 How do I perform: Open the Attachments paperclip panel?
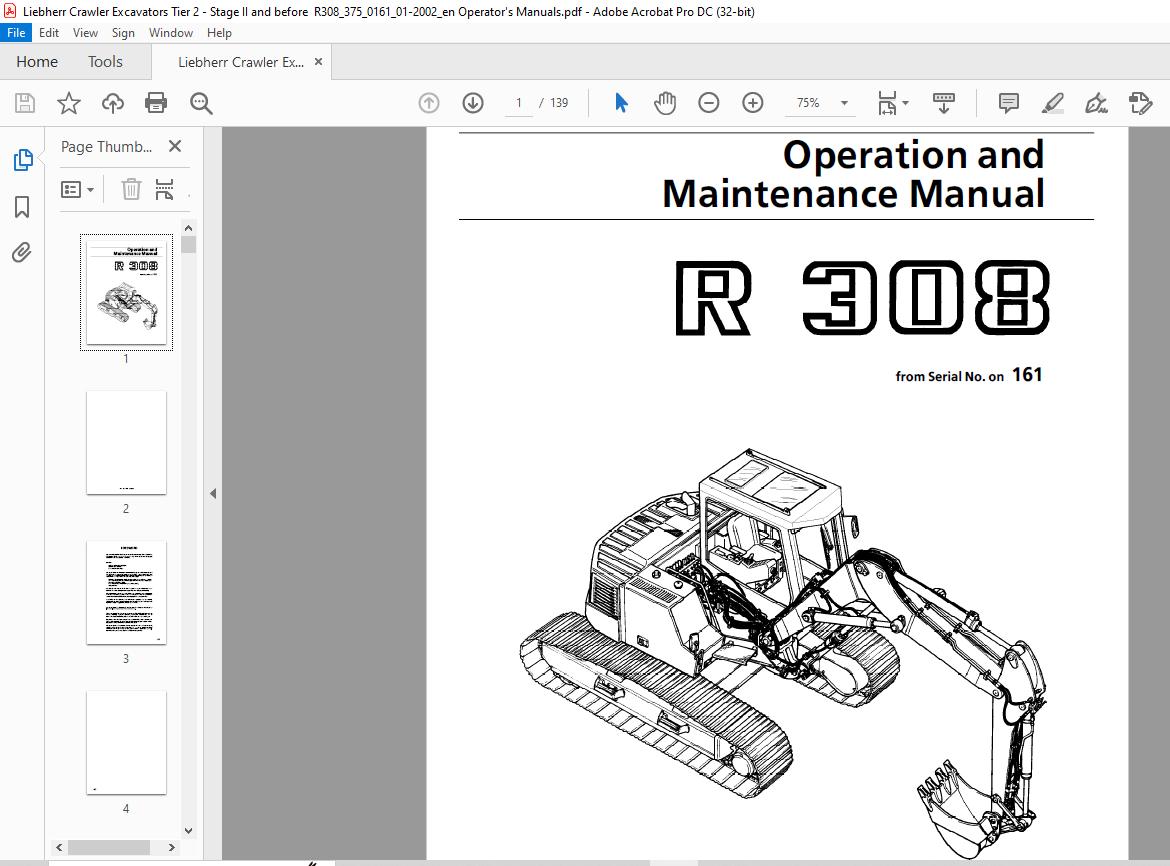tap(22, 253)
